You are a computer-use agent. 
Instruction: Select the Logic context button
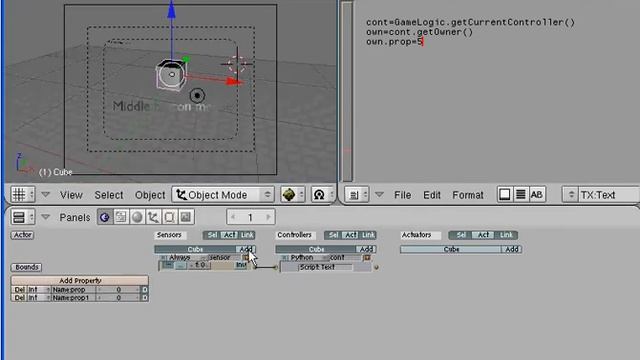pos(105,217)
